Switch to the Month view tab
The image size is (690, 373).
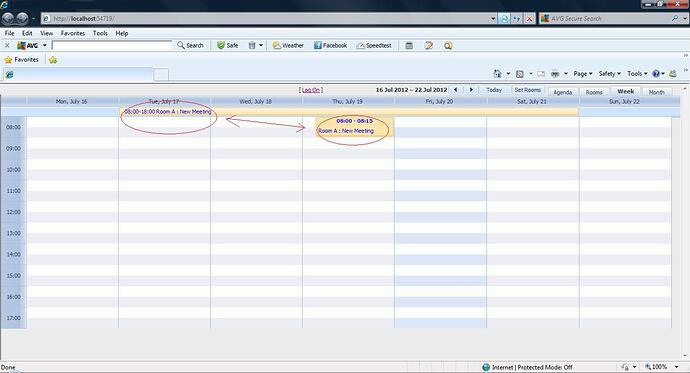pyautogui.click(x=657, y=92)
